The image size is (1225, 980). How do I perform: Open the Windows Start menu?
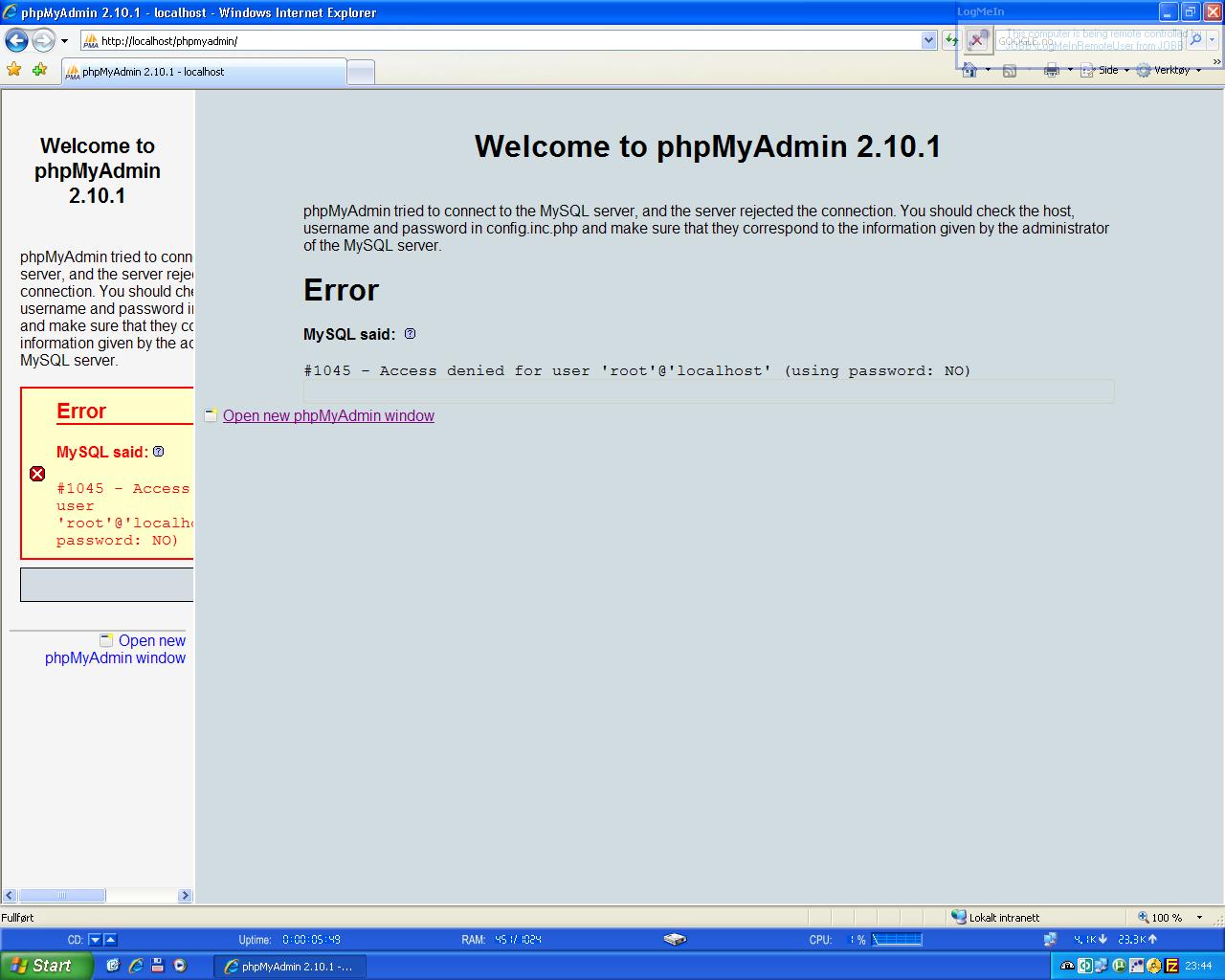click(45, 966)
